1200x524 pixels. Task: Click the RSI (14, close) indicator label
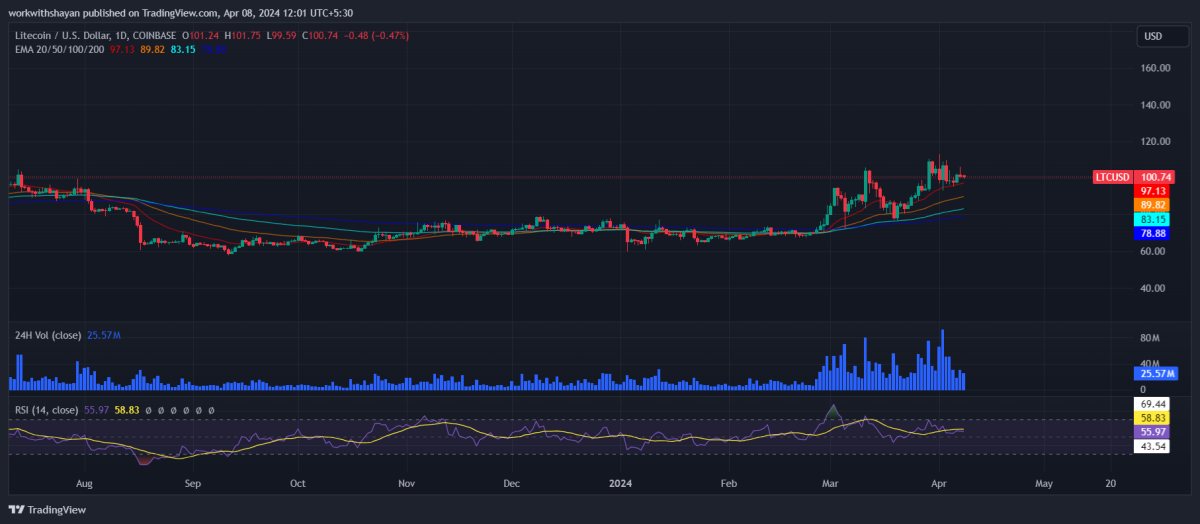[x=46, y=410]
